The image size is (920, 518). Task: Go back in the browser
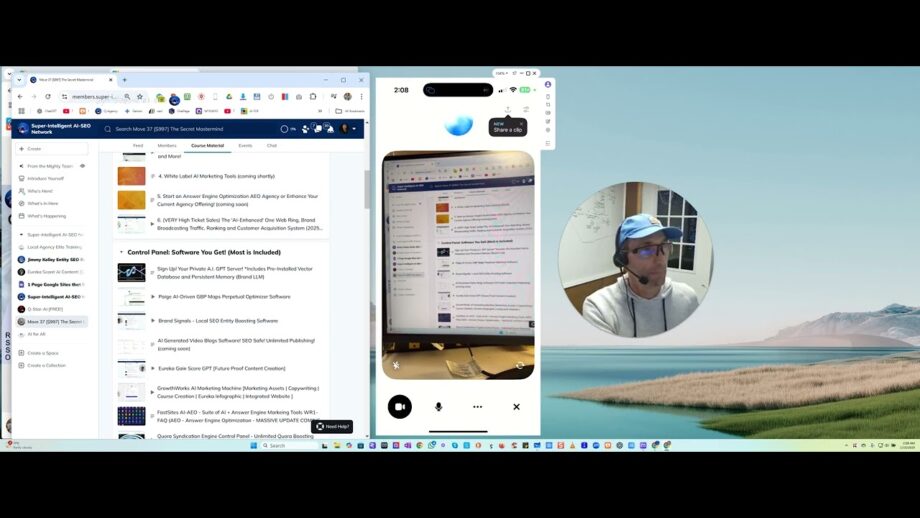(x=20, y=96)
